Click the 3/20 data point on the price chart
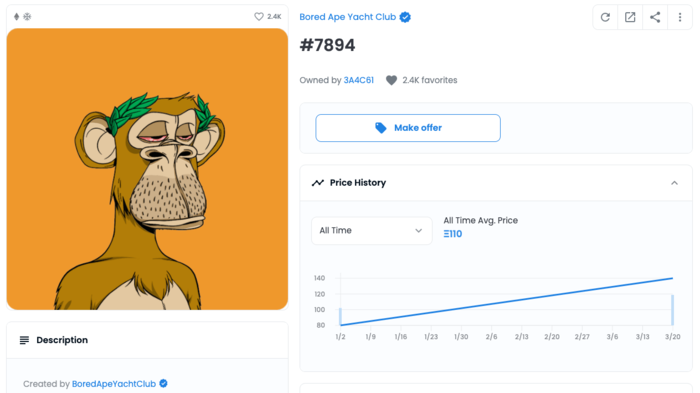Screen dimensions: 700x393 (x=672, y=278)
